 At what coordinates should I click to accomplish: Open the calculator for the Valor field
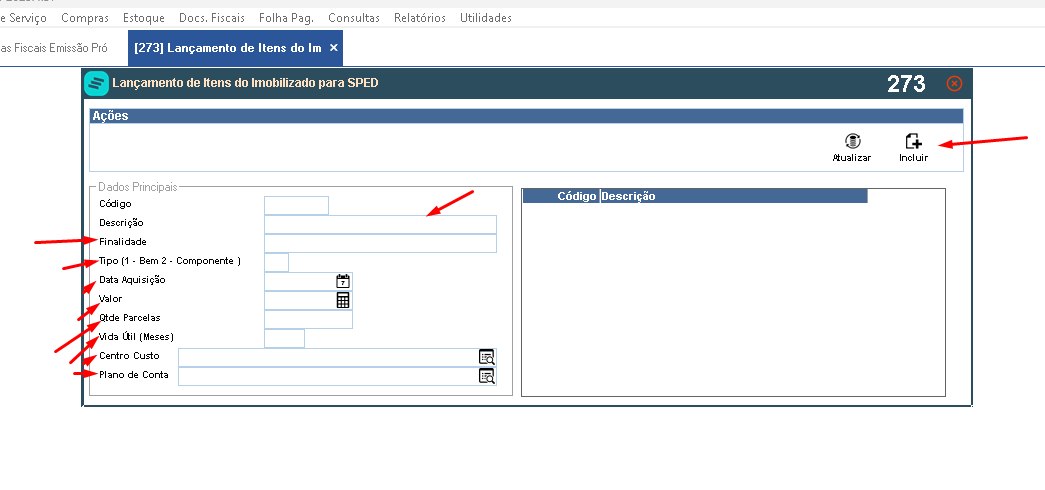[343, 300]
